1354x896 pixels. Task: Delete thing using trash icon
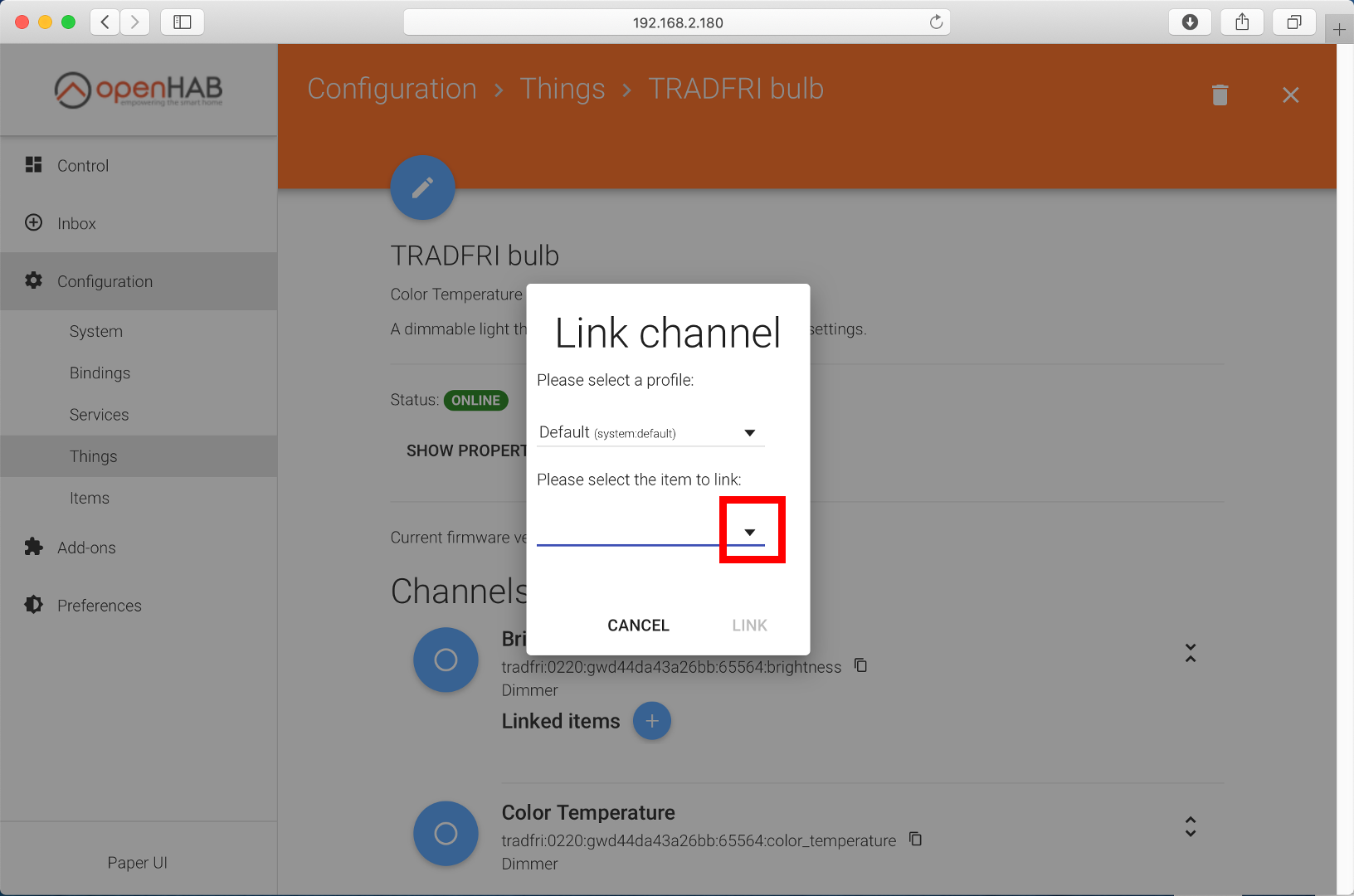pyautogui.click(x=1220, y=95)
